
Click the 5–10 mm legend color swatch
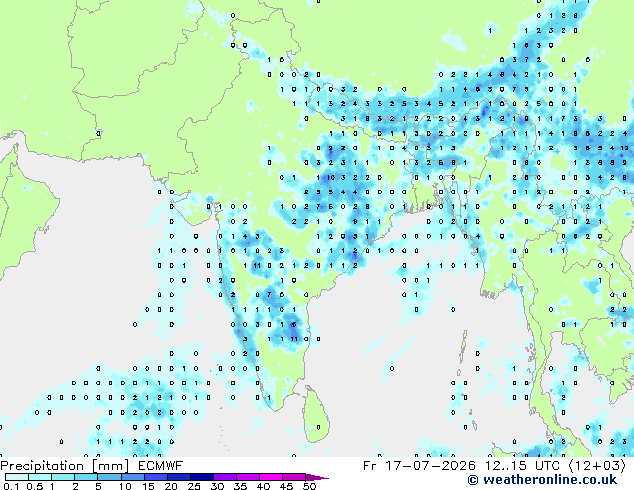point(110,477)
